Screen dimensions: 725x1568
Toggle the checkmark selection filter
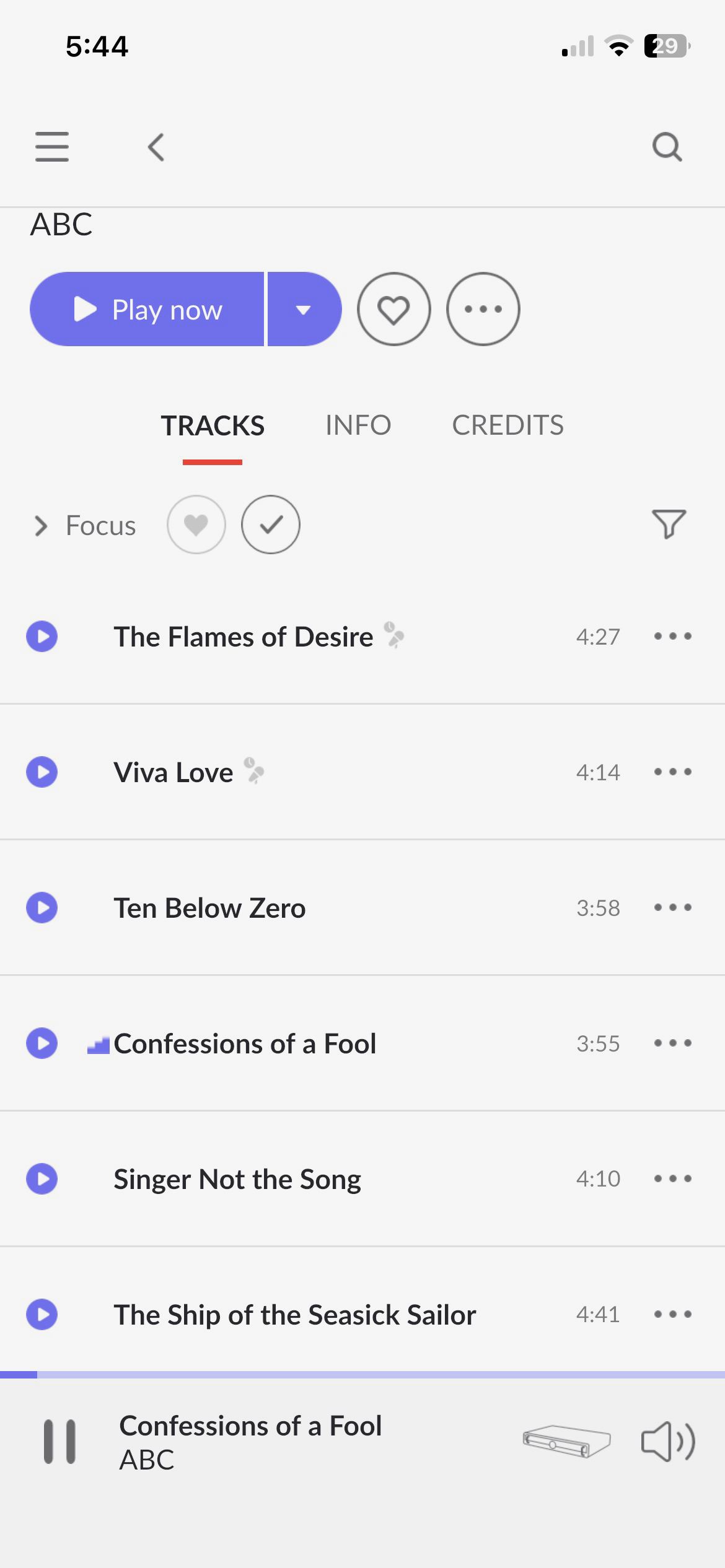271,525
